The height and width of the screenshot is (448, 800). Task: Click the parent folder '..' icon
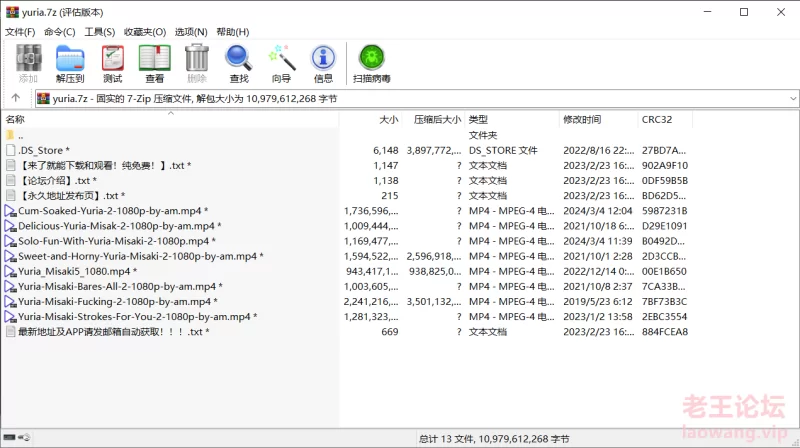(x=10, y=135)
